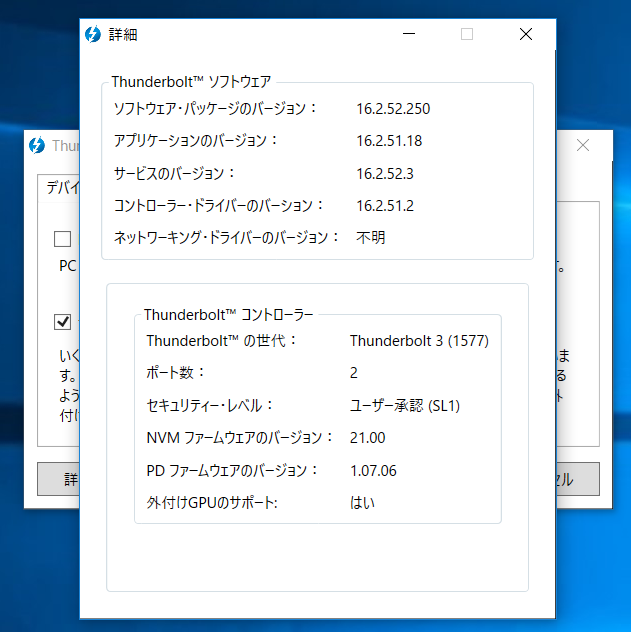Viewport: 631px width, 632px height.
Task: Select software package version 16.2.52.250
Action: point(393,109)
